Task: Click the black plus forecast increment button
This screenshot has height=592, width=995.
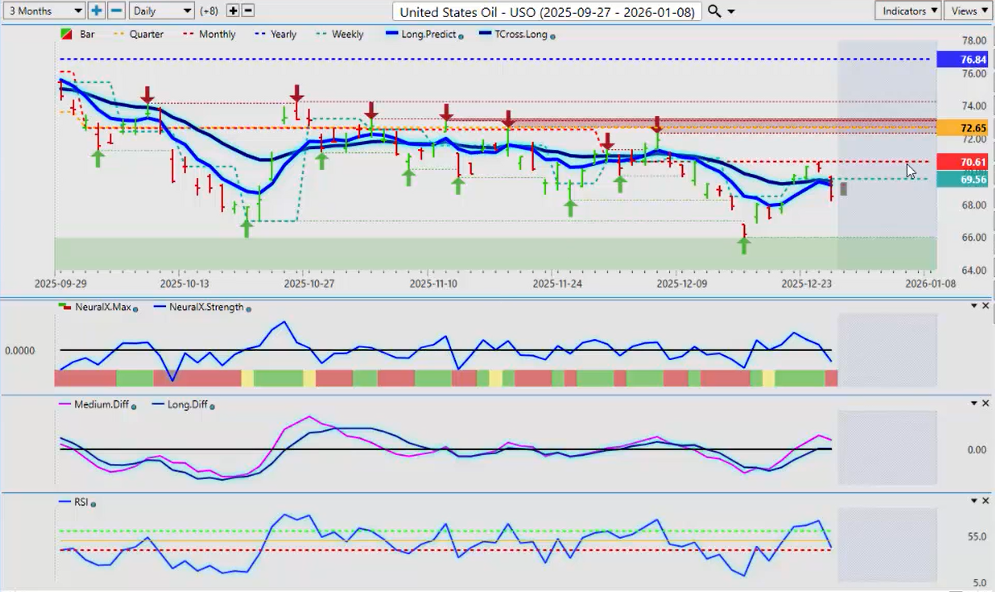Action: coord(233,10)
